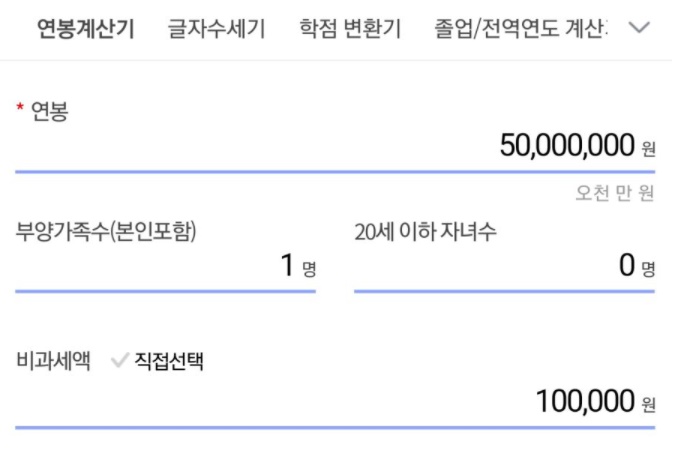Select the 학점 변환기 tab
The height and width of the screenshot is (459, 673).
pyautogui.click(x=349, y=28)
